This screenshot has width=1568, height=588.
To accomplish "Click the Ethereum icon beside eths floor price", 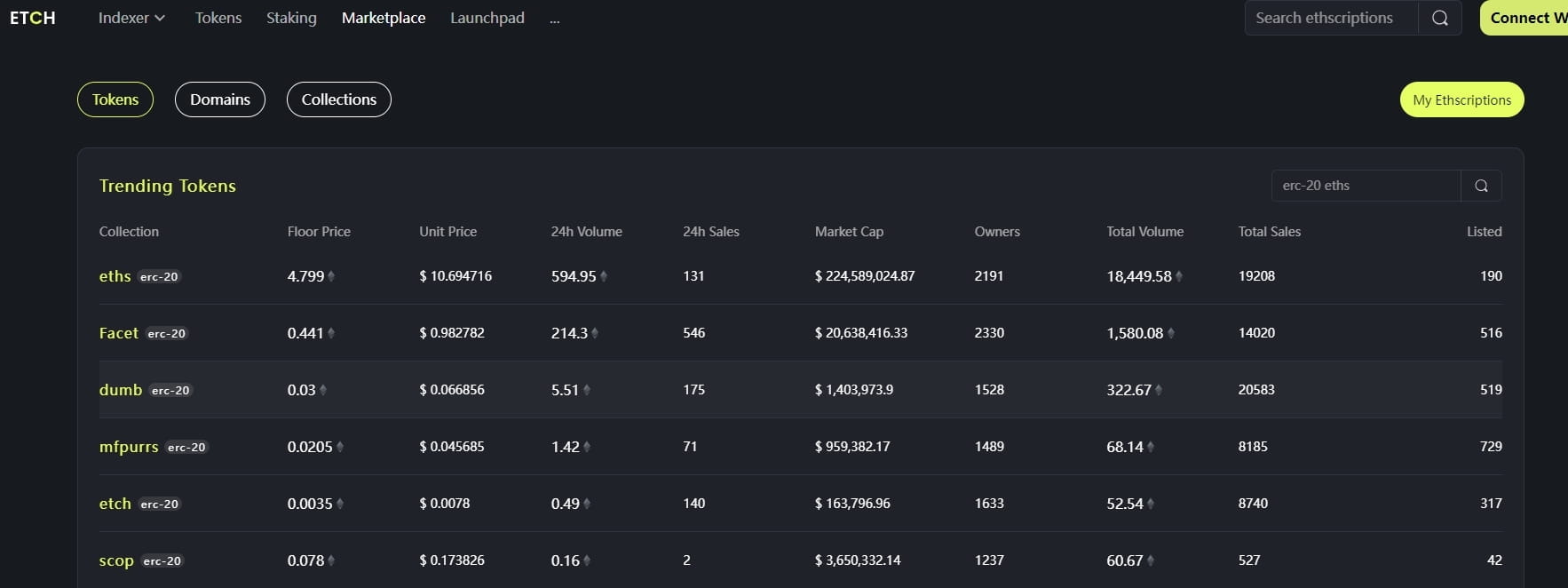I will 331,276.
